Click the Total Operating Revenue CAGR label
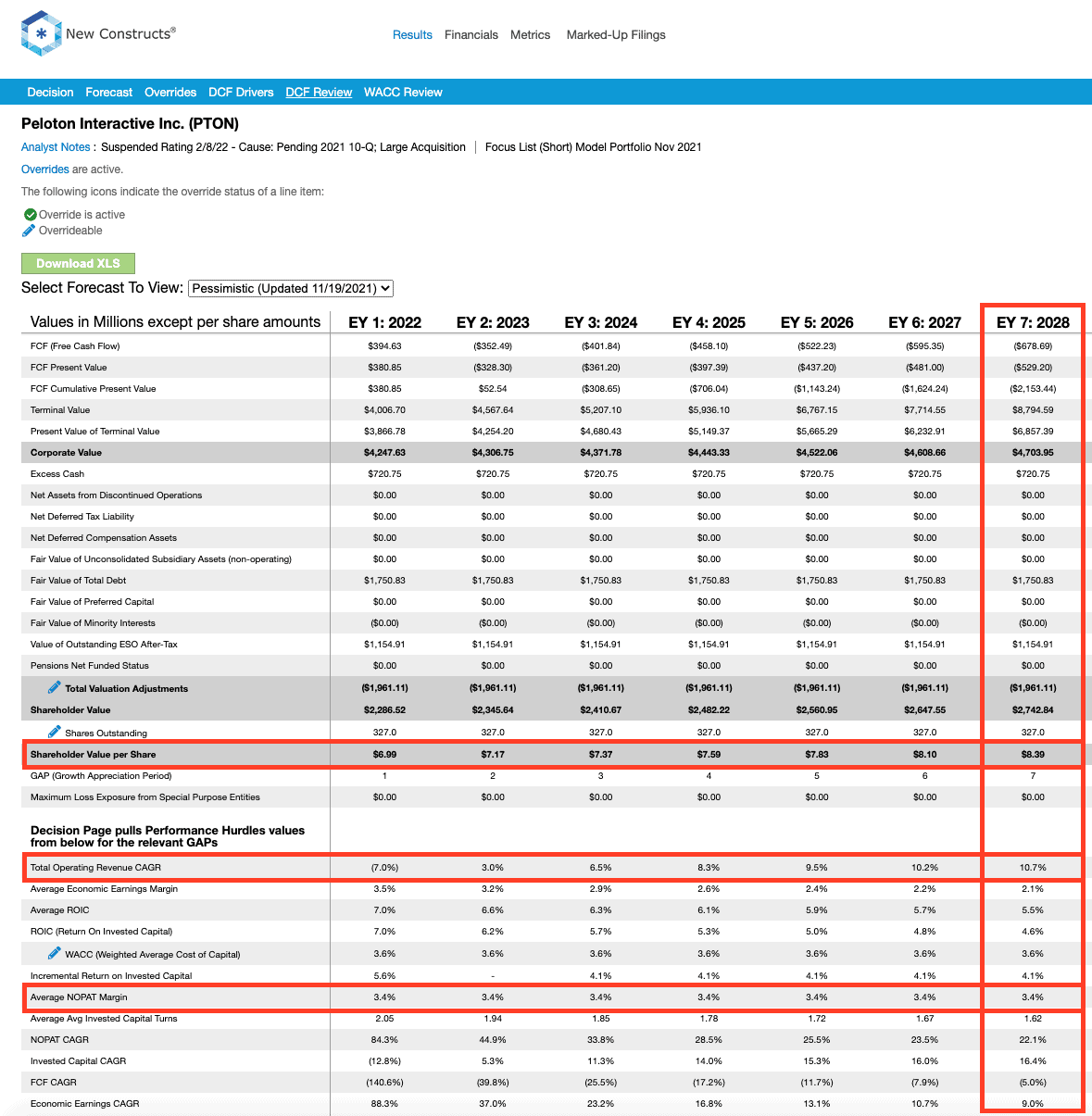The width and height of the screenshot is (1092, 1116). 95,868
